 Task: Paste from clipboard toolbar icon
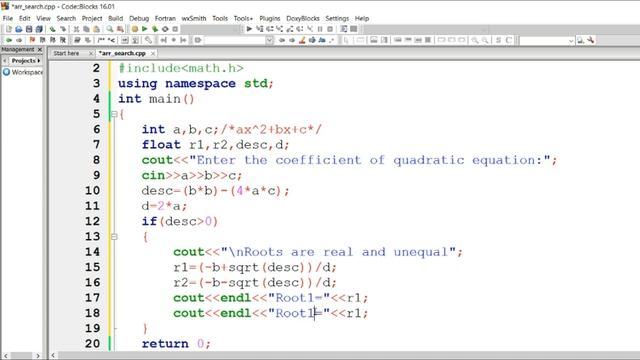(x=96, y=29)
